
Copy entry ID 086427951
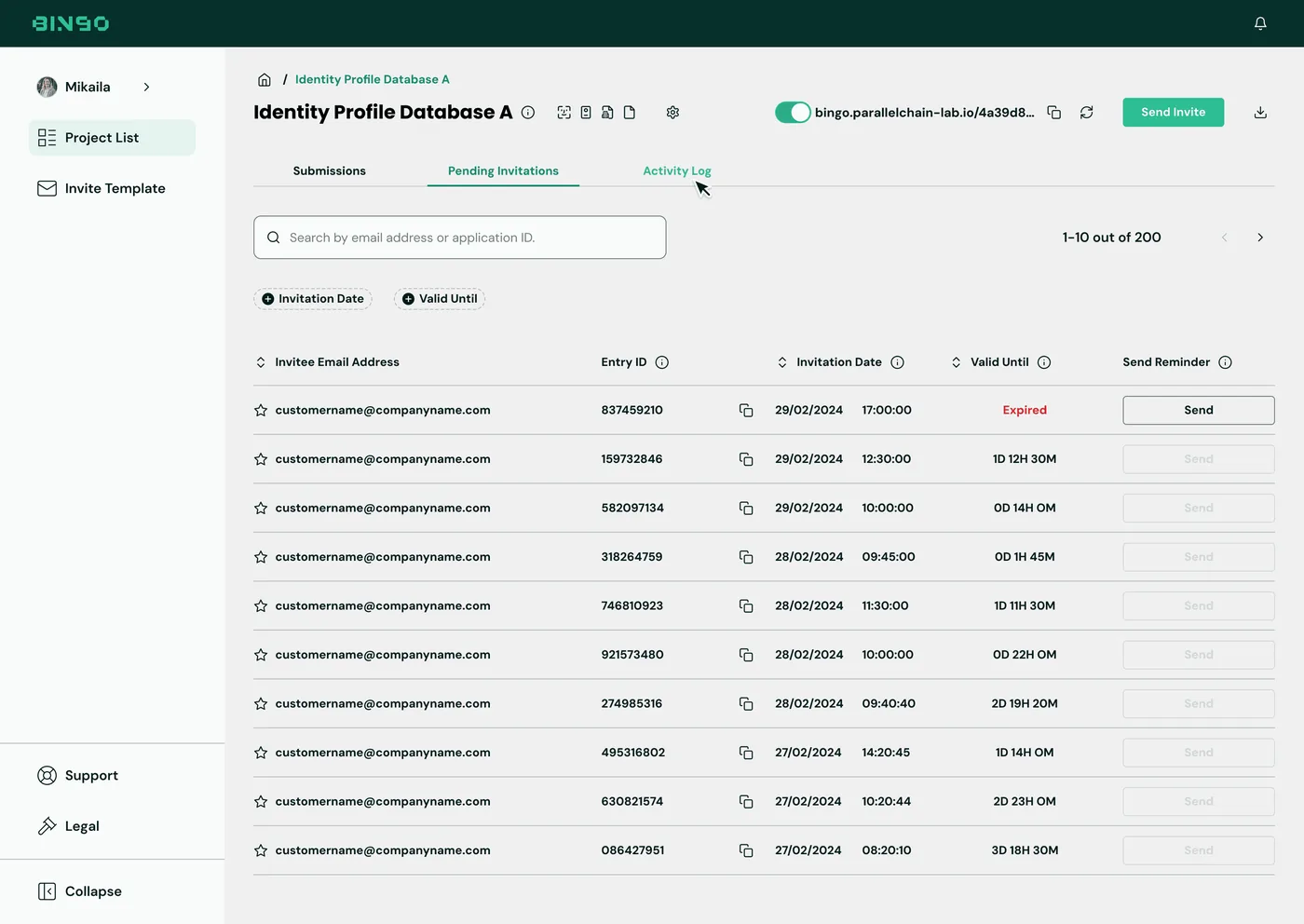click(746, 850)
